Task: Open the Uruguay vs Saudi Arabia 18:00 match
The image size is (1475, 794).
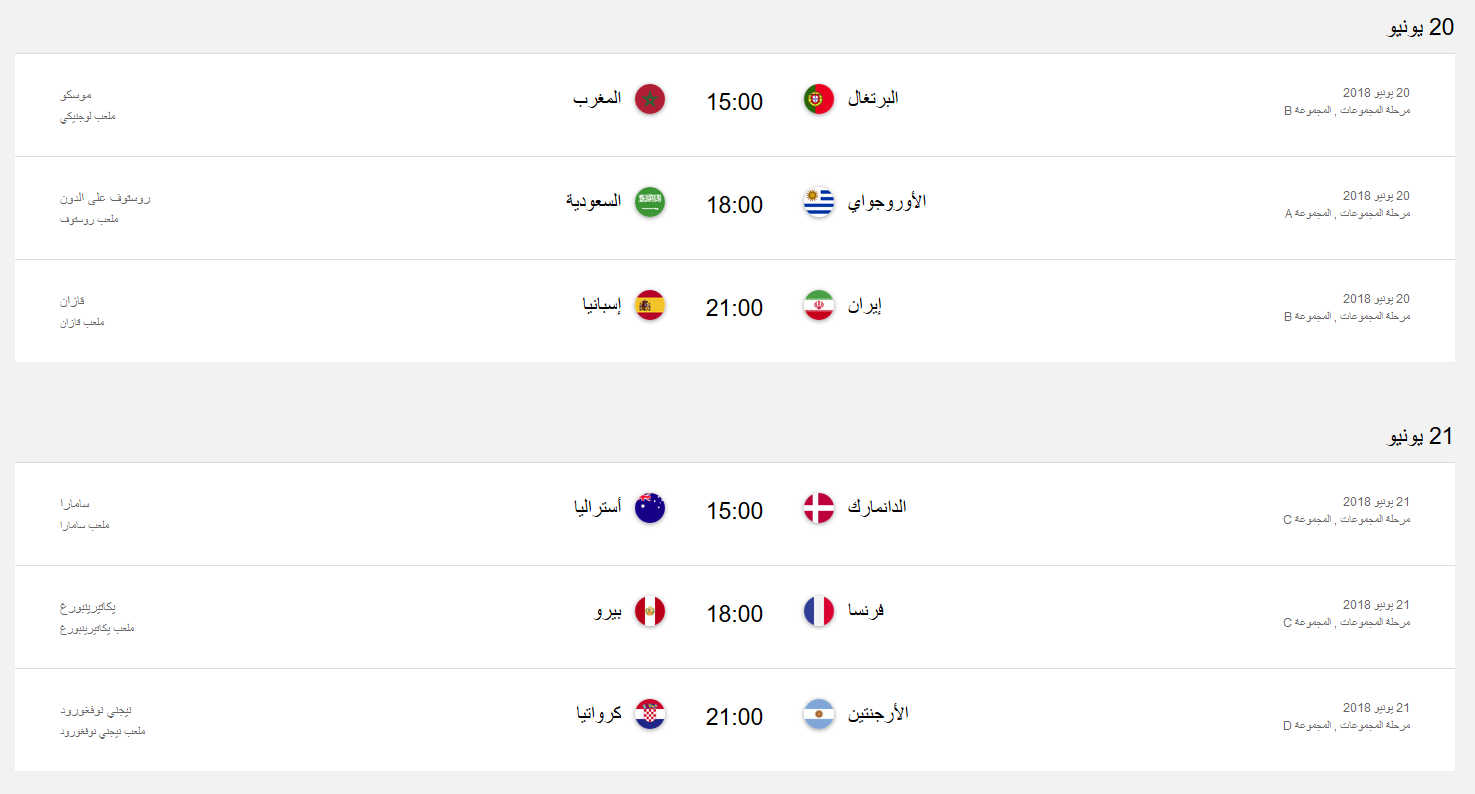Action: 736,204
